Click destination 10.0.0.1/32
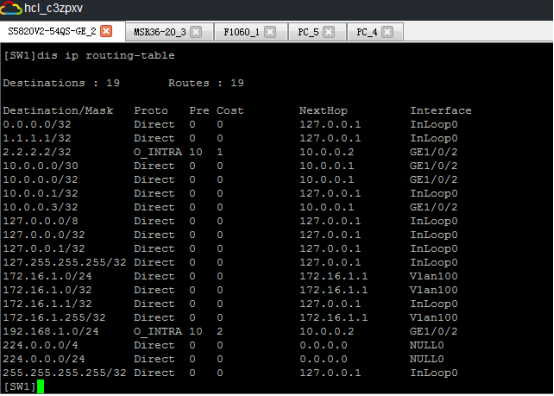 point(41,193)
